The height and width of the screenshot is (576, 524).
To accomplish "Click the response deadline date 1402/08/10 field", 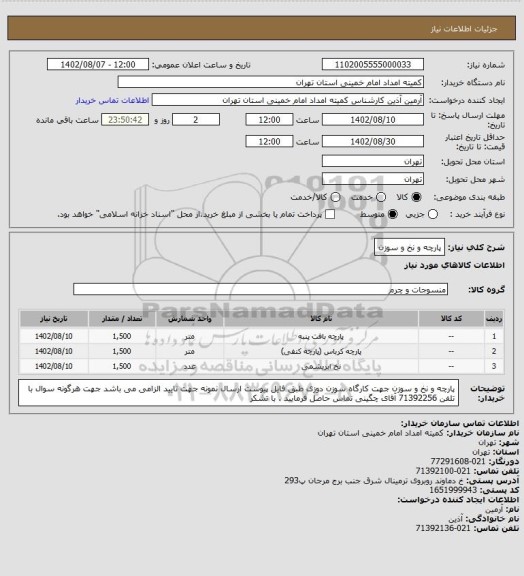I will (x=373, y=120).
